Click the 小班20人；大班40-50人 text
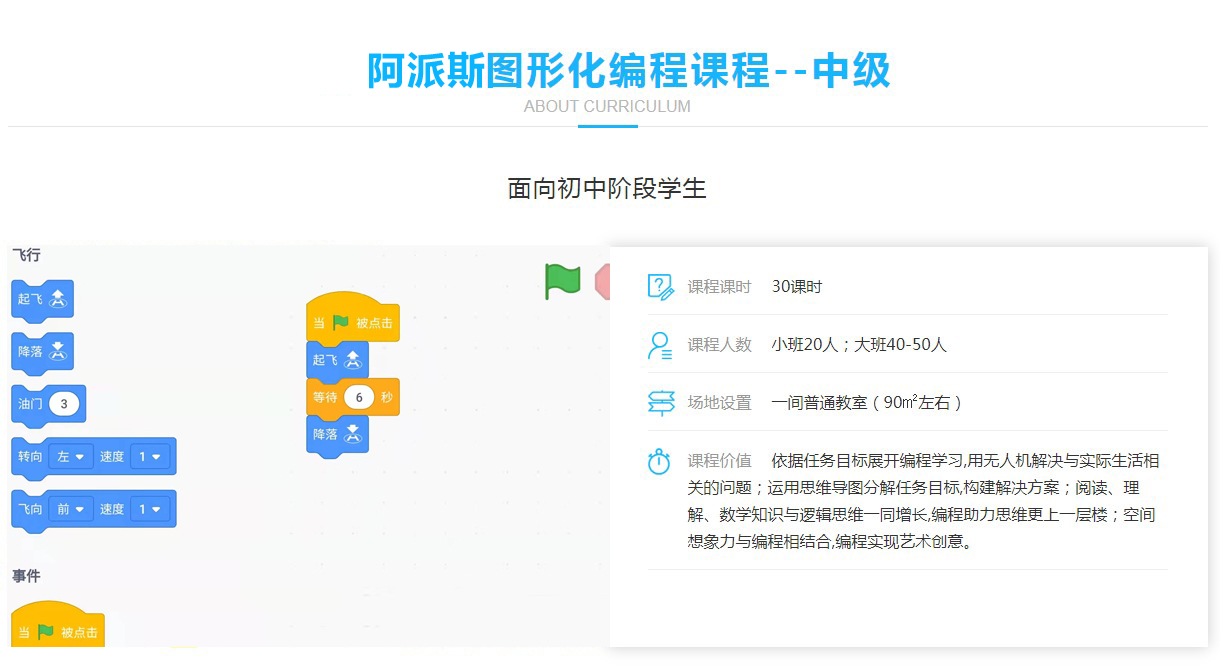 coord(859,345)
